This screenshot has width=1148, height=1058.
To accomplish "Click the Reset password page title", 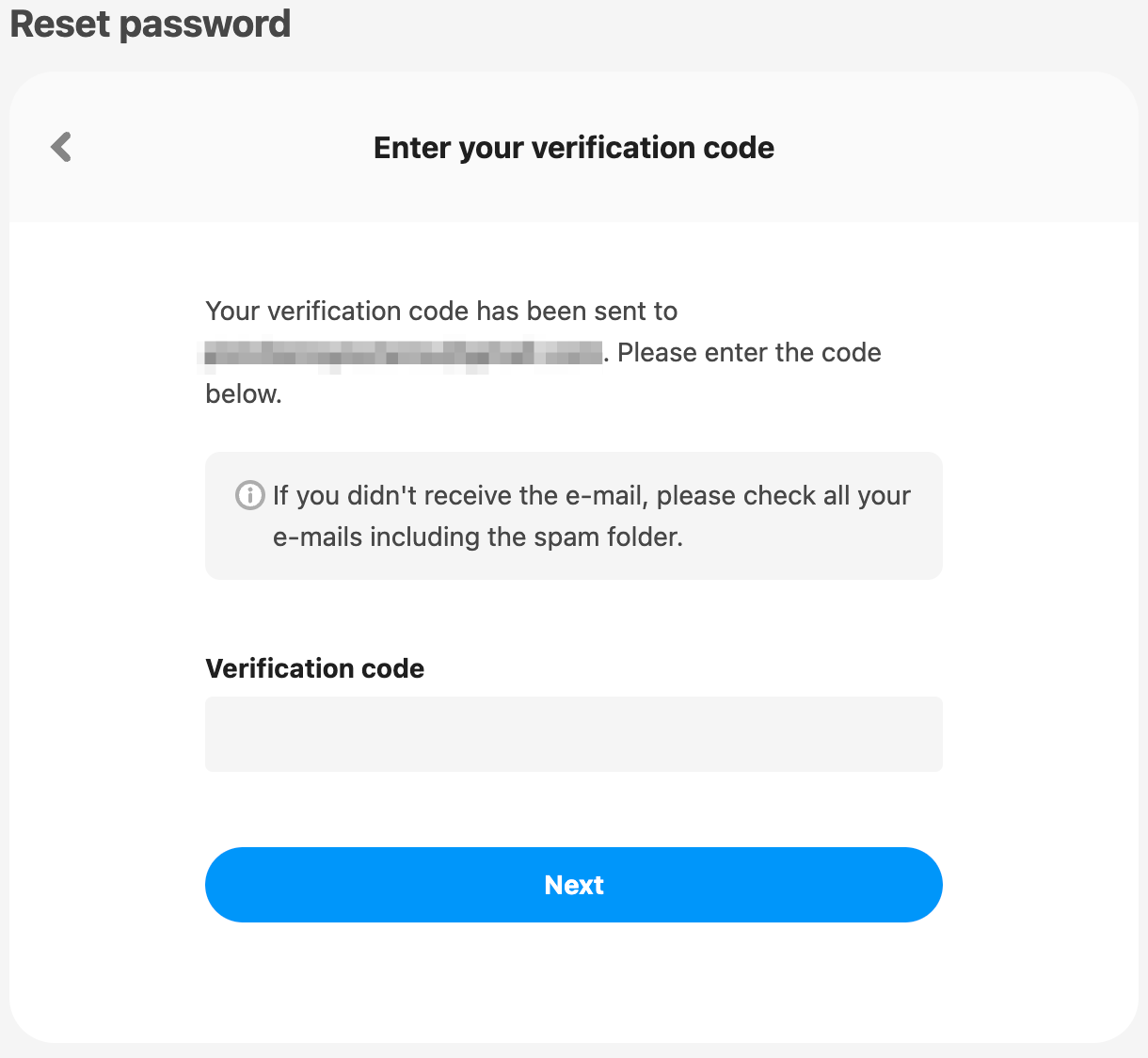I will pyautogui.click(x=151, y=24).
